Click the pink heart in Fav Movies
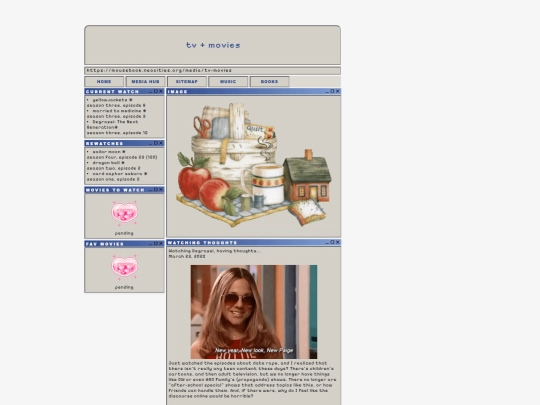The image size is (540, 405). pyautogui.click(x=124, y=267)
